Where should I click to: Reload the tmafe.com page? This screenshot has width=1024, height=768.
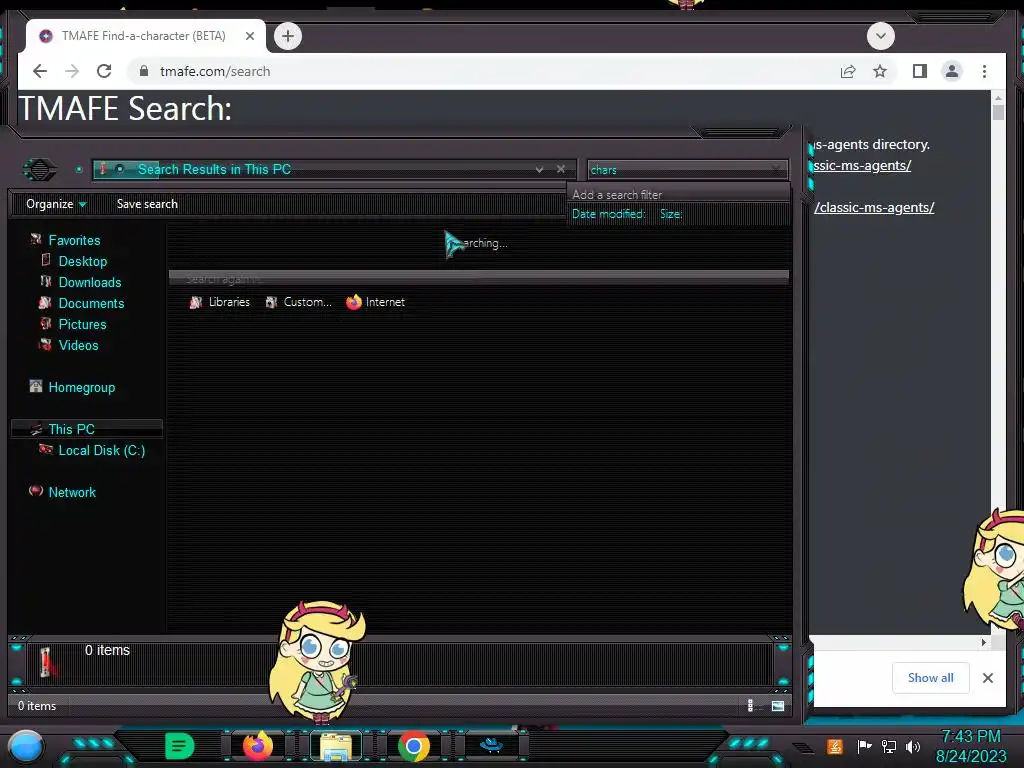[104, 71]
